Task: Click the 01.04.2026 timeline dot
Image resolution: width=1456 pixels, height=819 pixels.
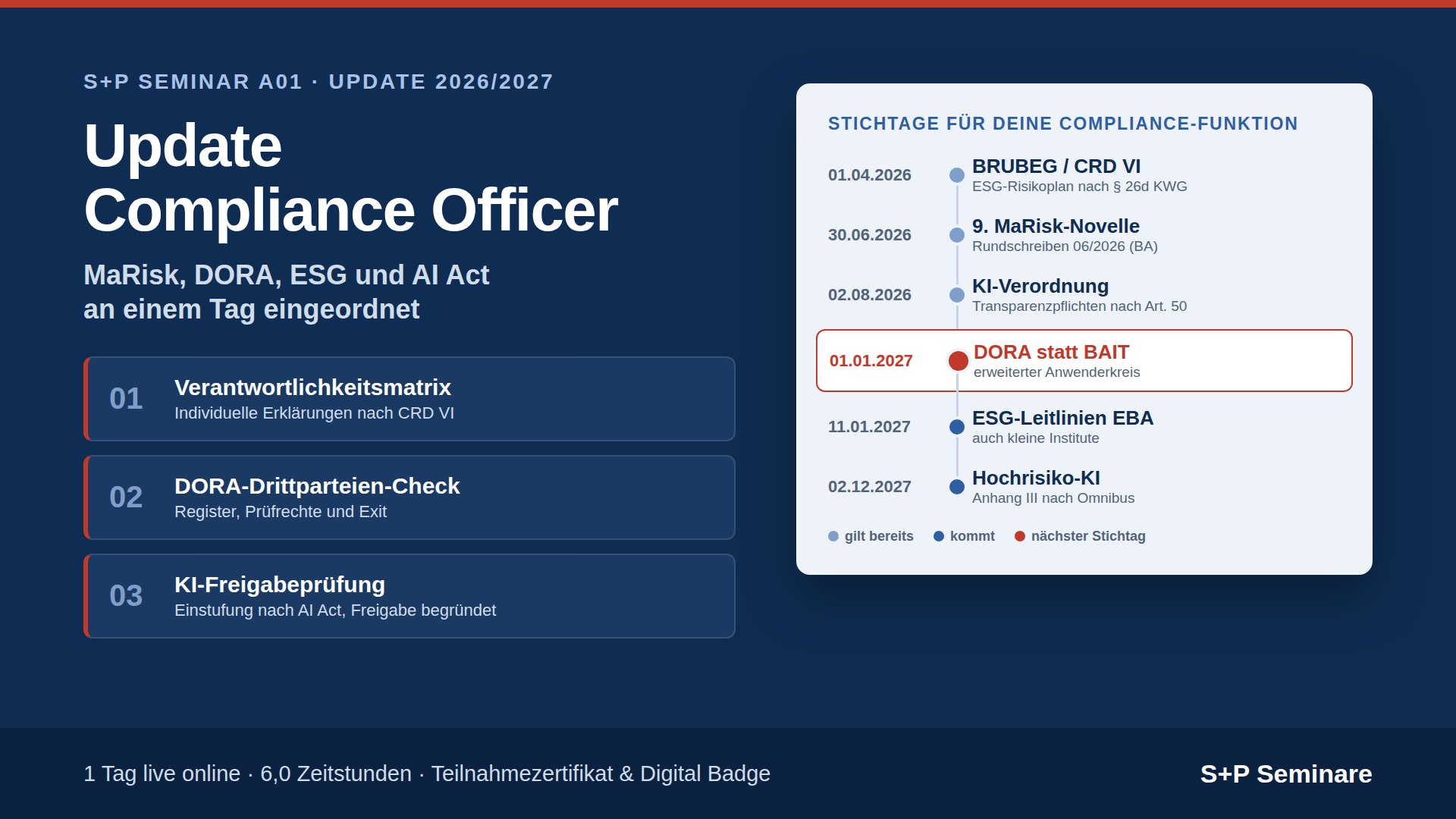Action: 957,175
